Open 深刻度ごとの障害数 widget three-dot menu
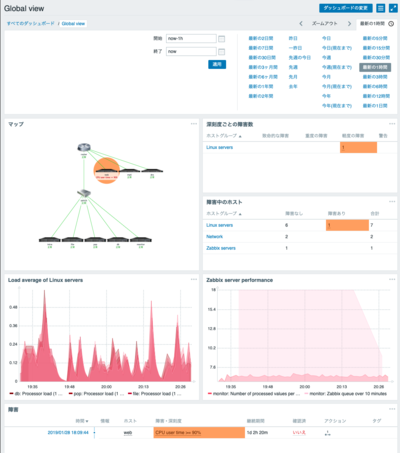The height and width of the screenshot is (453, 400). tap(392, 124)
